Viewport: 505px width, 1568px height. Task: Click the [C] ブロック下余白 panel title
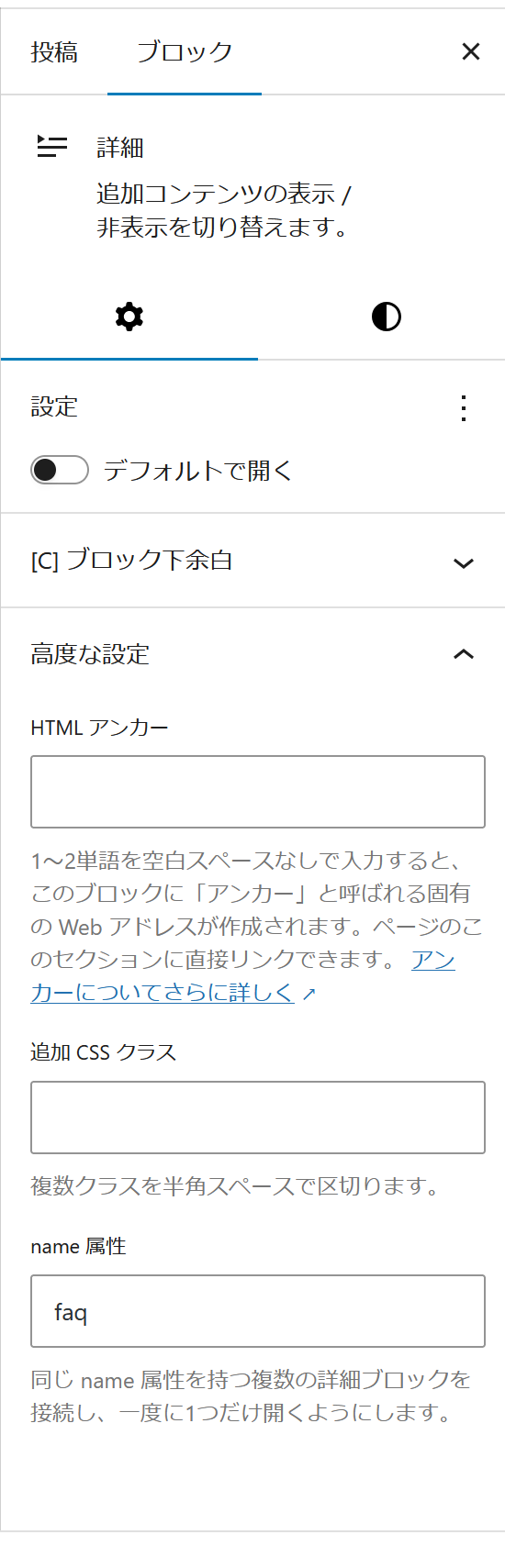pos(131,561)
